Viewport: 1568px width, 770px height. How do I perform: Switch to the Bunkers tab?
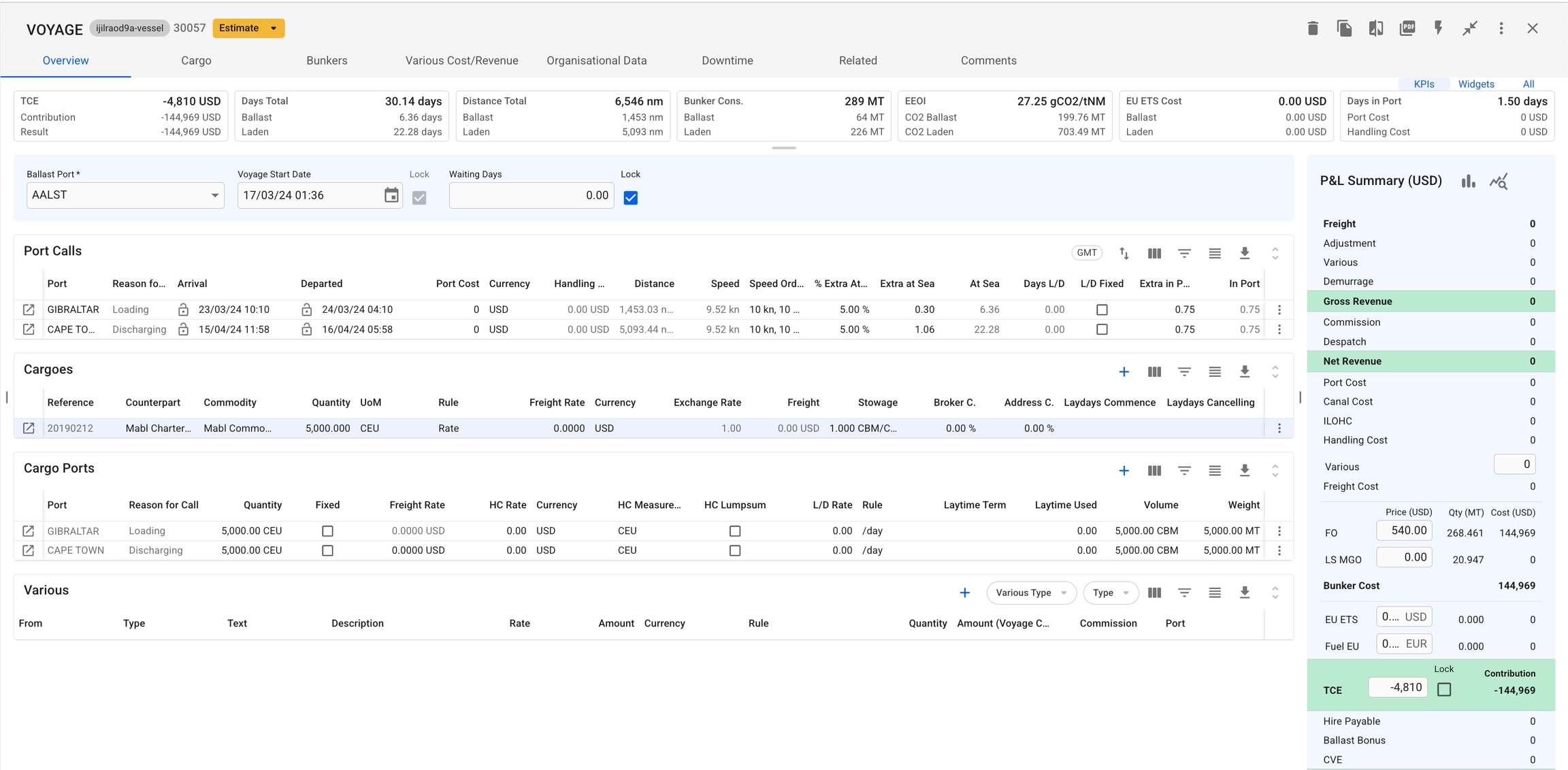[327, 61]
